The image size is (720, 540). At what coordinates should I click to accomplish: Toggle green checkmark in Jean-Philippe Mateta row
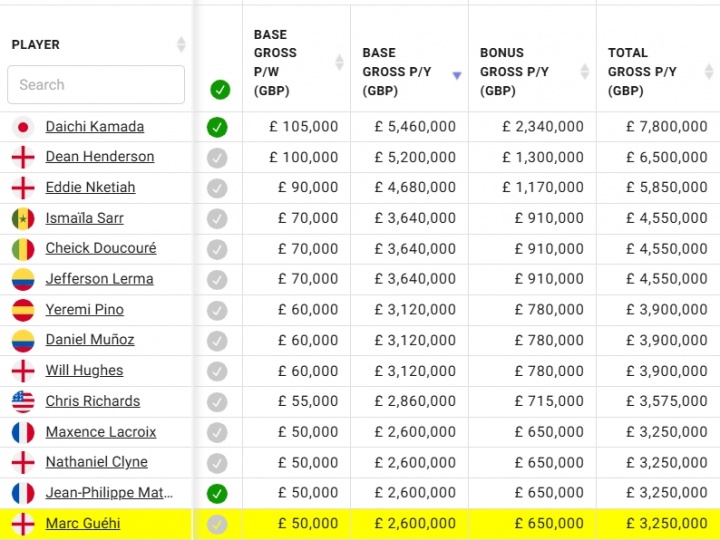217,493
